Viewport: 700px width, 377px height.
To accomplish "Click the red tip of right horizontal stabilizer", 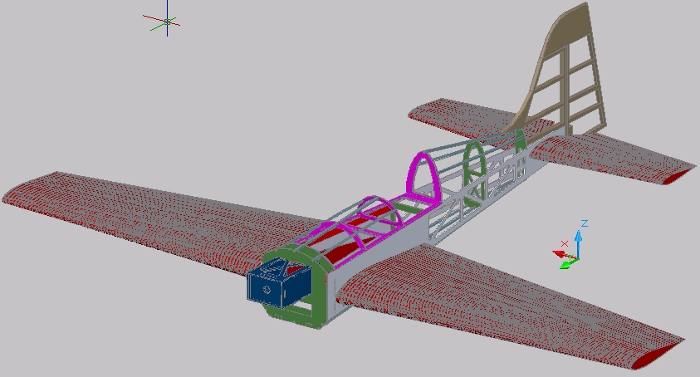I will pyautogui.click(x=678, y=176).
